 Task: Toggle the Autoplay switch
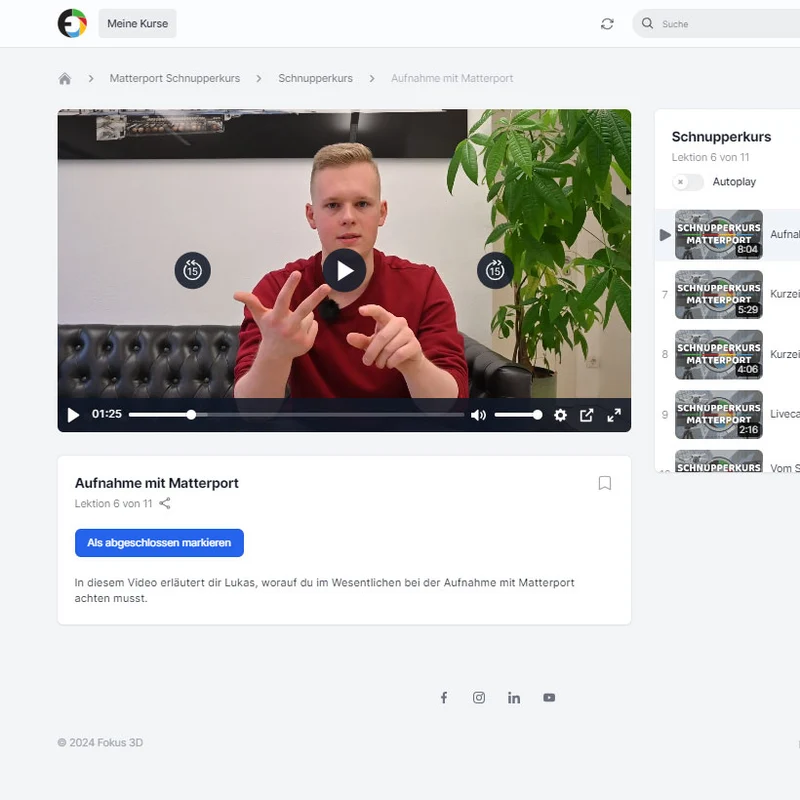pos(688,182)
